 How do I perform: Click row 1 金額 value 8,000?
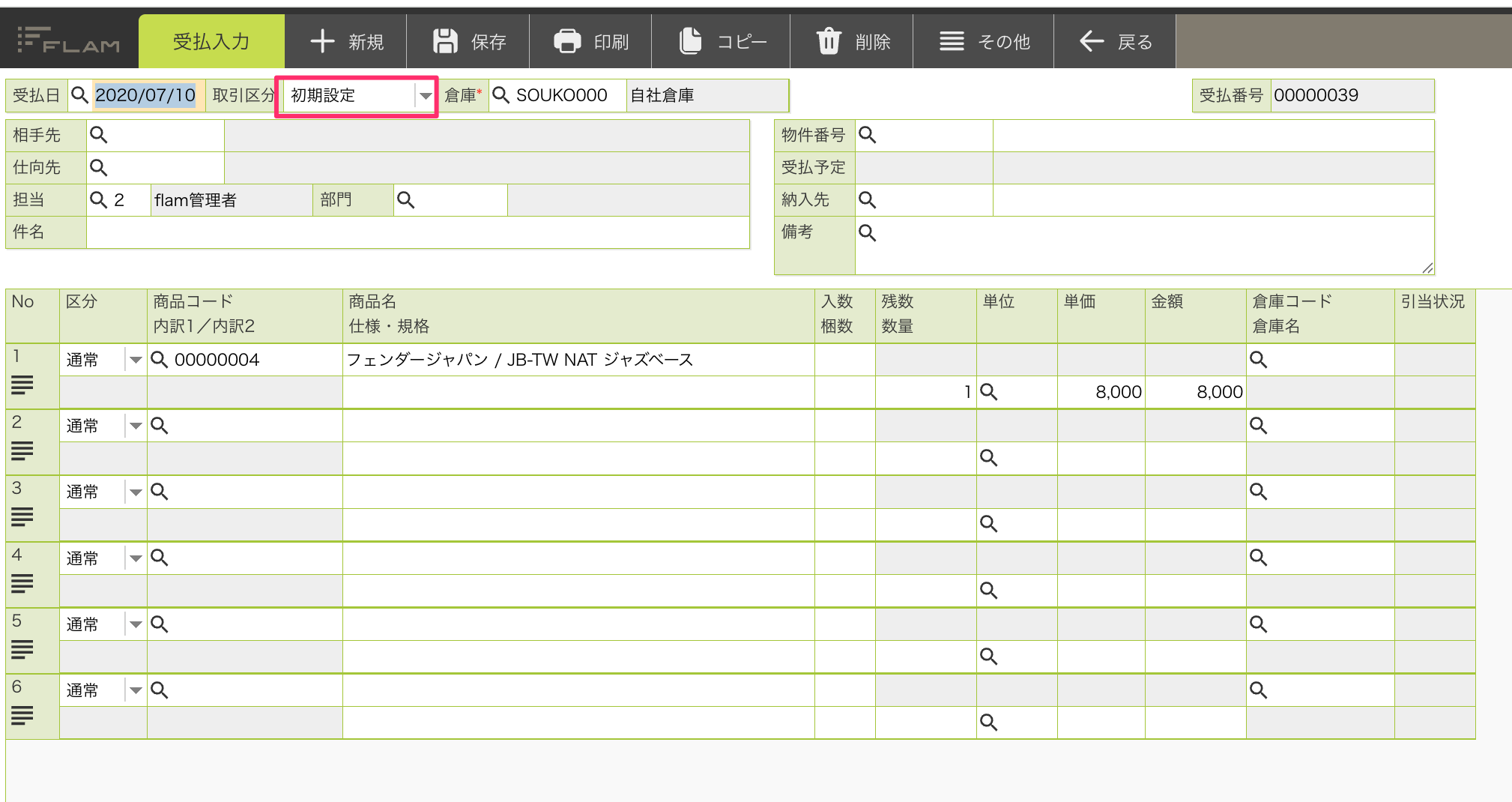pyautogui.click(x=1219, y=392)
